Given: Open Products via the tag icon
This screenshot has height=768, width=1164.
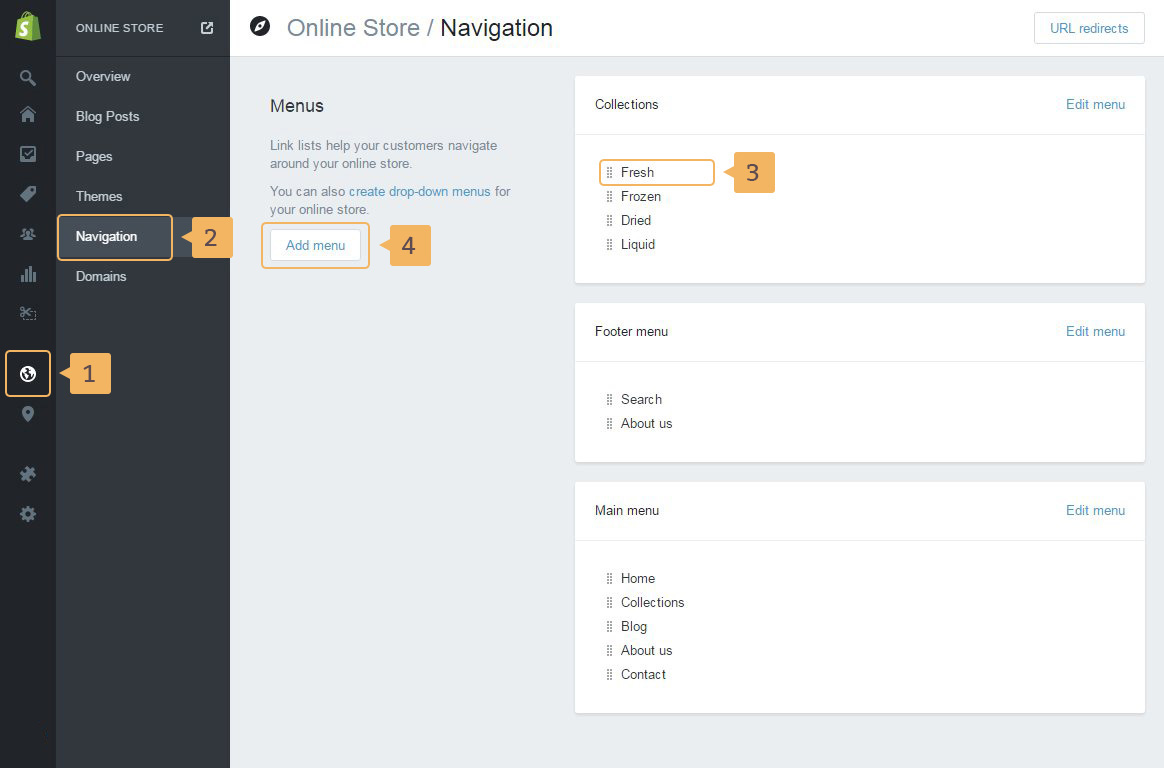Looking at the screenshot, I should click(x=28, y=194).
